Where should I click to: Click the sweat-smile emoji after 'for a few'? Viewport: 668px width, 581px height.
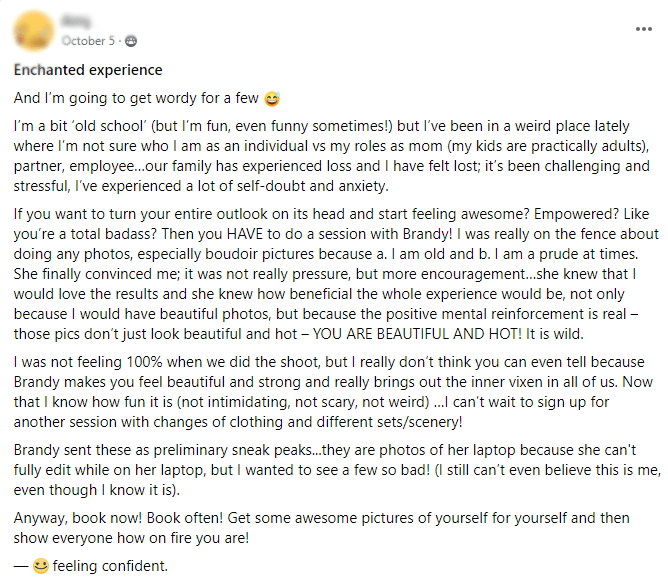(x=272, y=99)
